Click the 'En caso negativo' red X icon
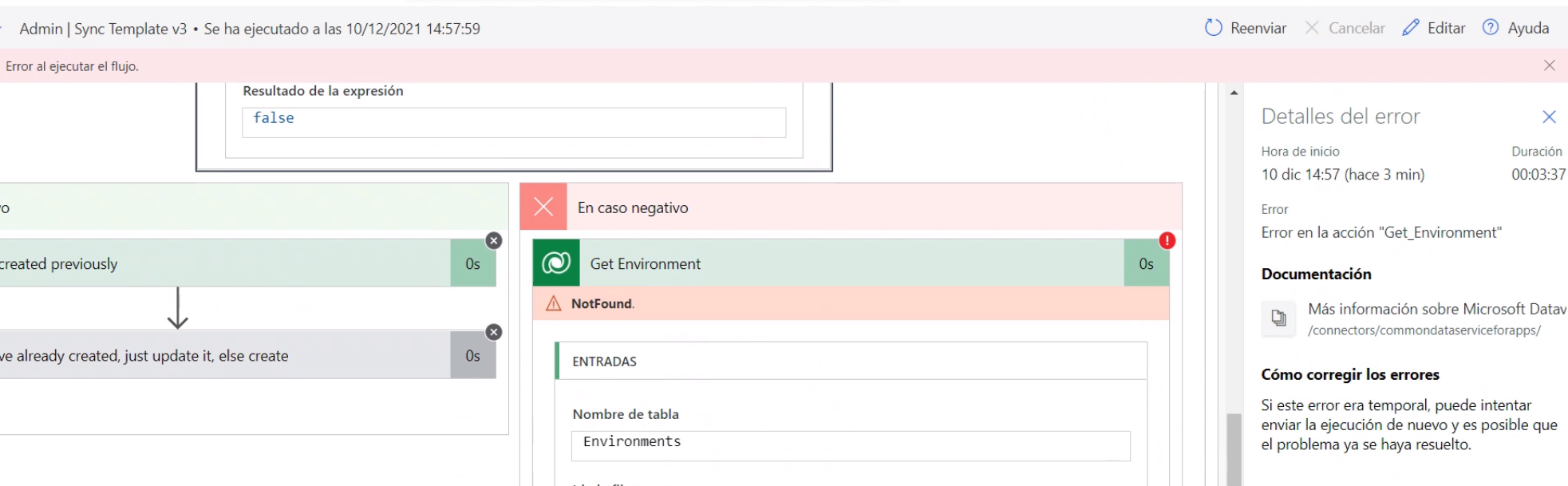 pyautogui.click(x=543, y=207)
